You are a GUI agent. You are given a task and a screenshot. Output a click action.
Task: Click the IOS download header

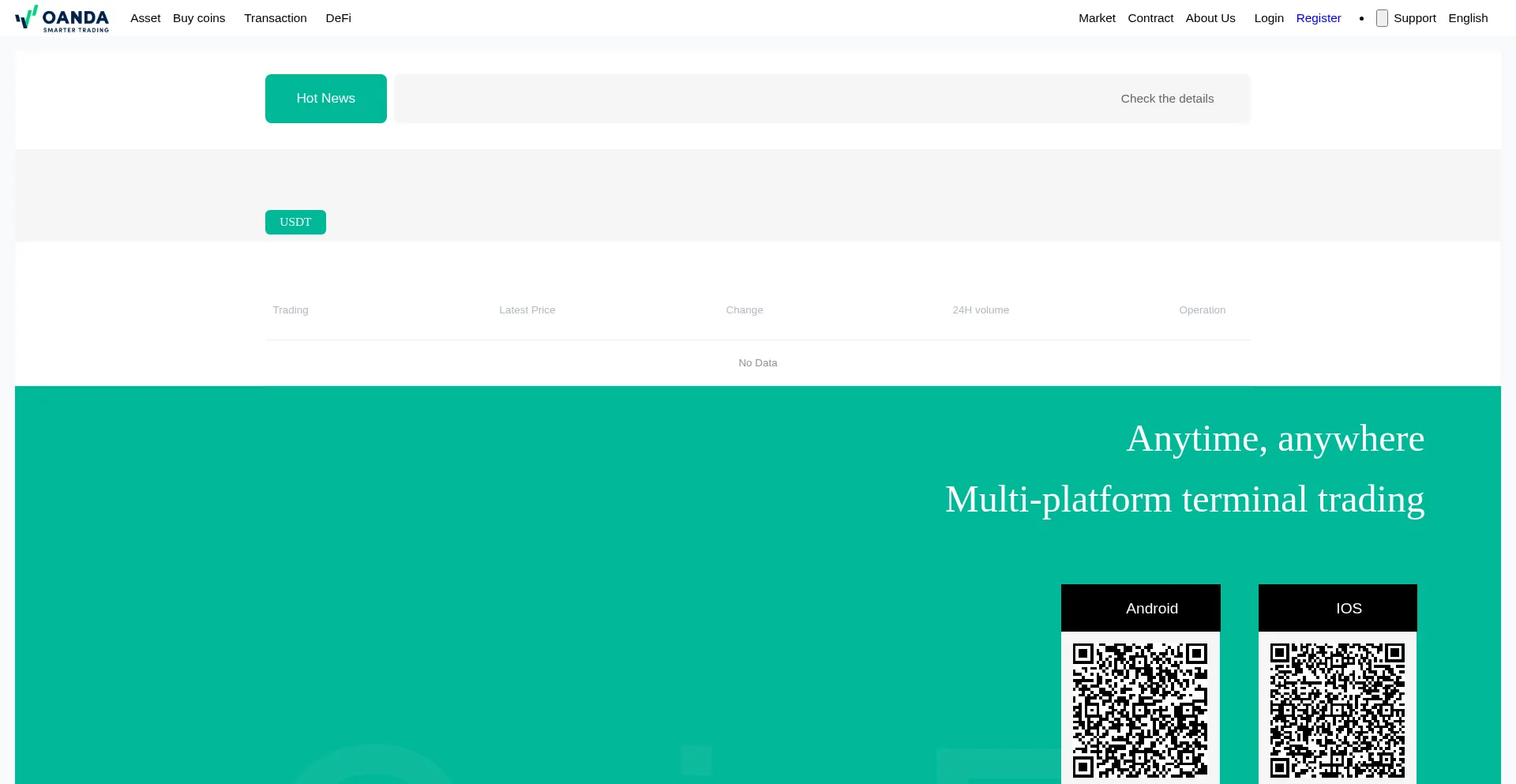[1338, 608]
